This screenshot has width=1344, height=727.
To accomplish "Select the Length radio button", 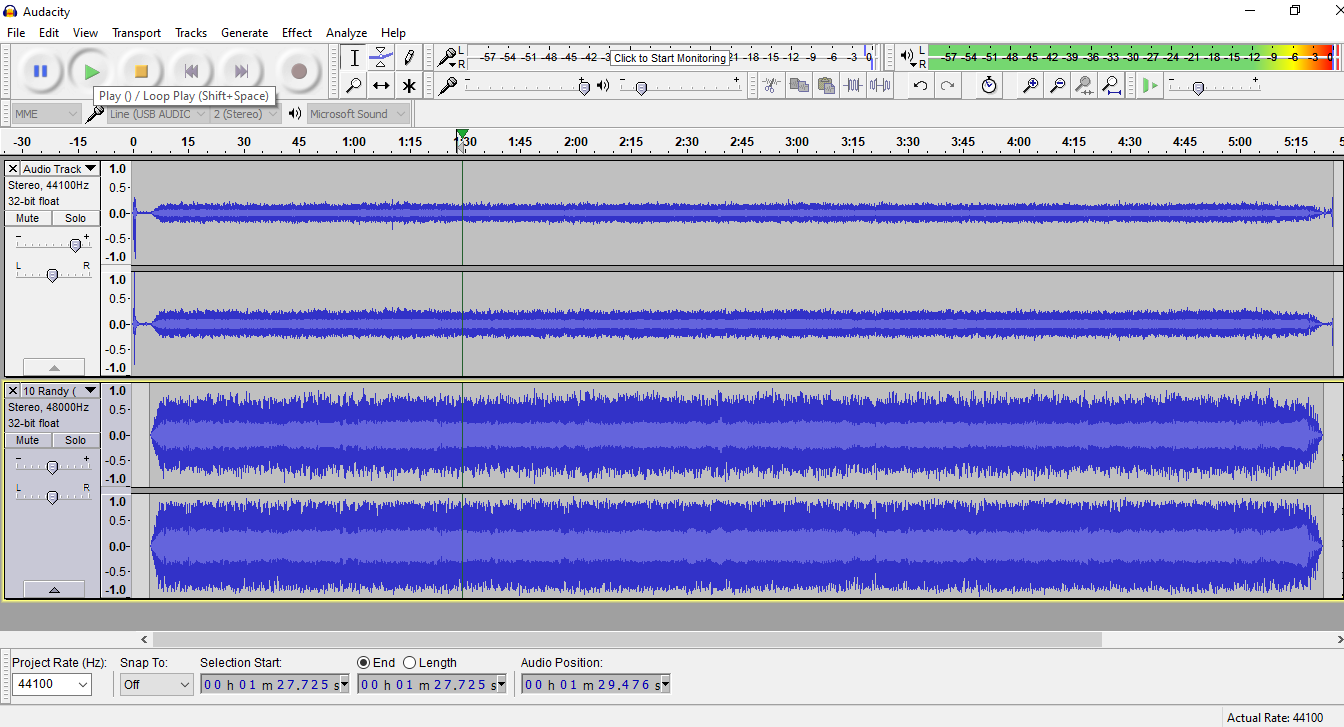I will (410, 663).
